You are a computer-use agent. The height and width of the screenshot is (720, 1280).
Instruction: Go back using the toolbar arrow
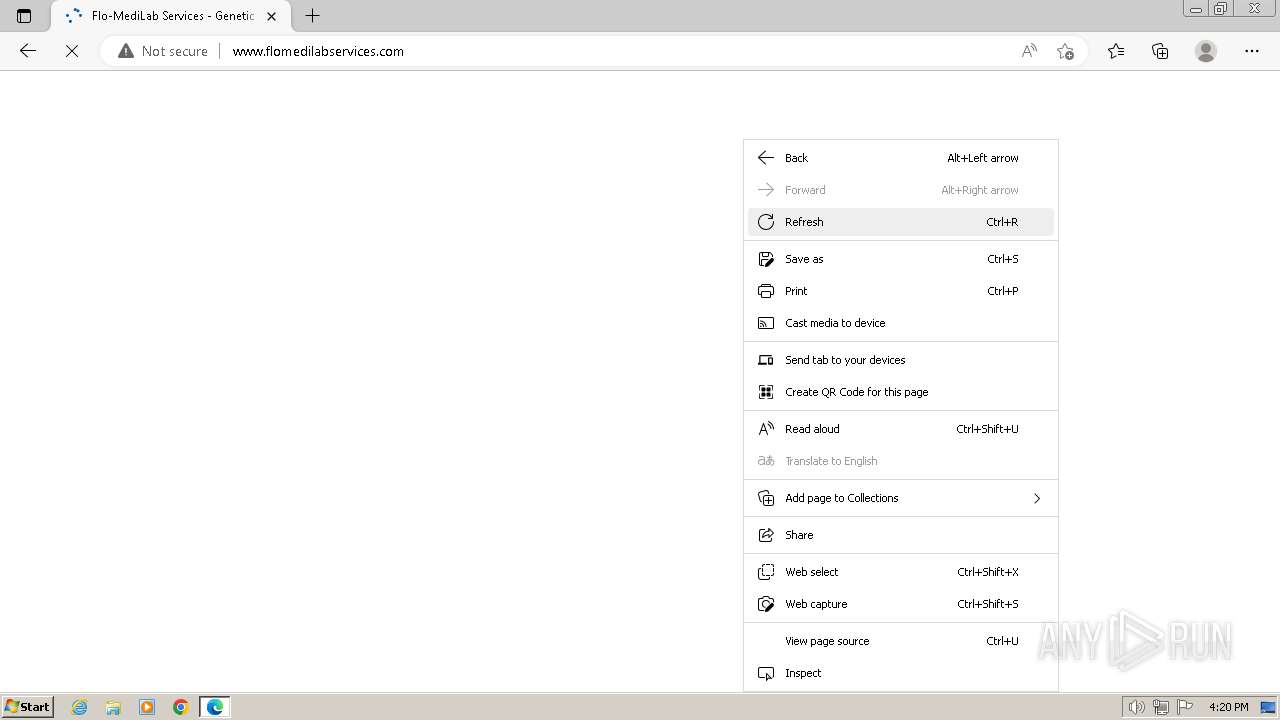[x=28, y=51]
